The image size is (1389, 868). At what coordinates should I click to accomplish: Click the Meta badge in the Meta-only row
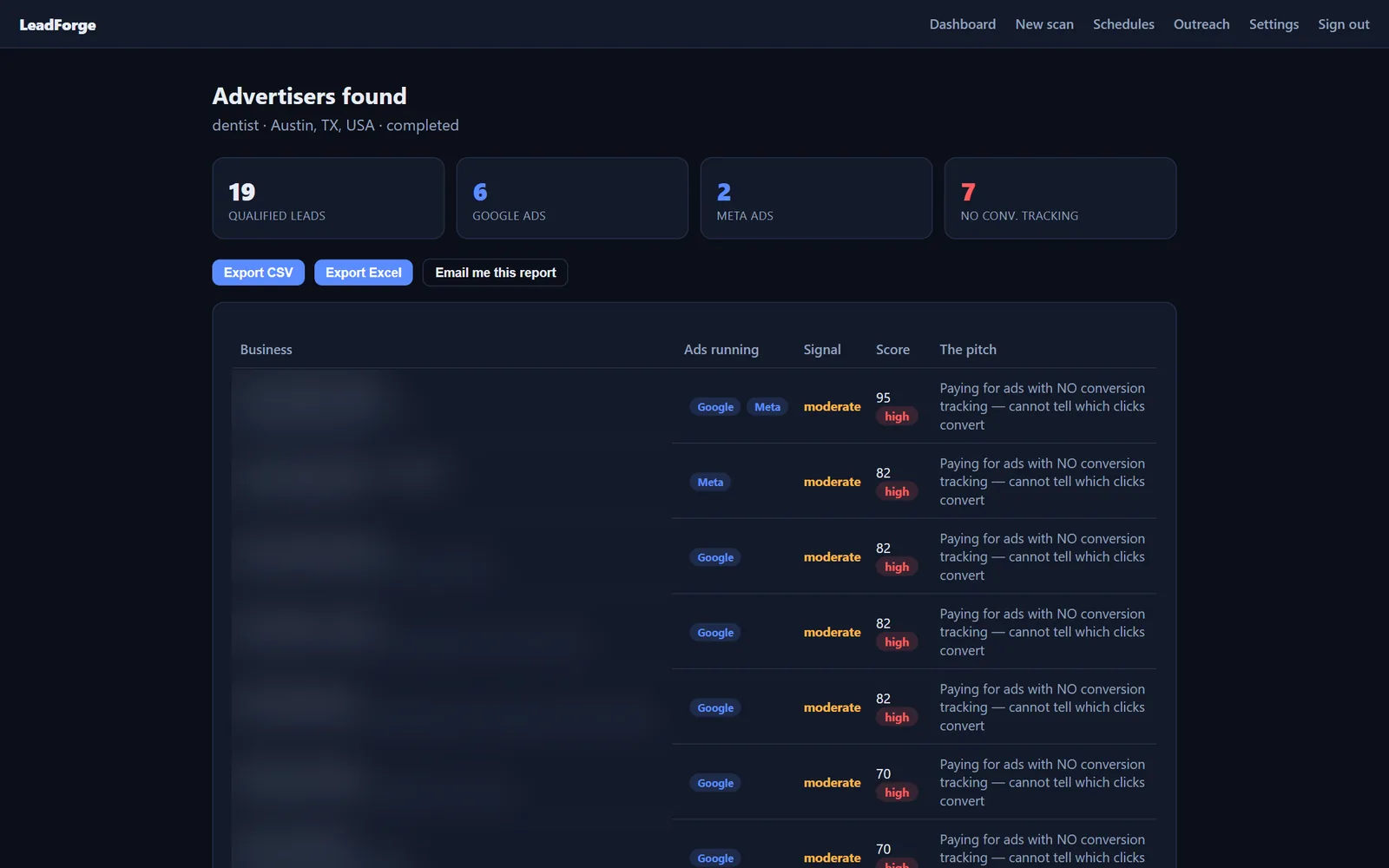tap(710, 483)
